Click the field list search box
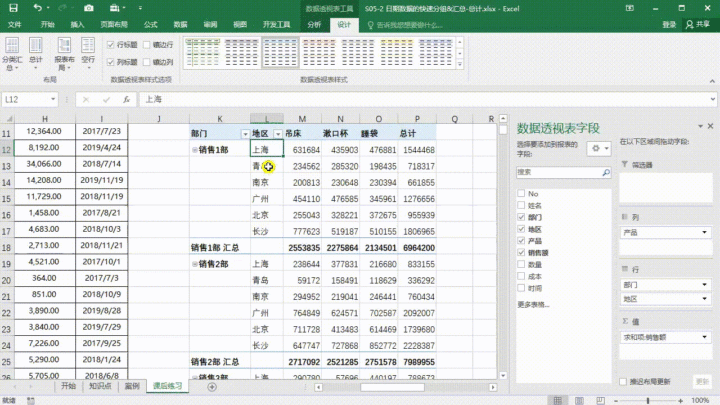This screenshot has width=720, height=405. 563,172
